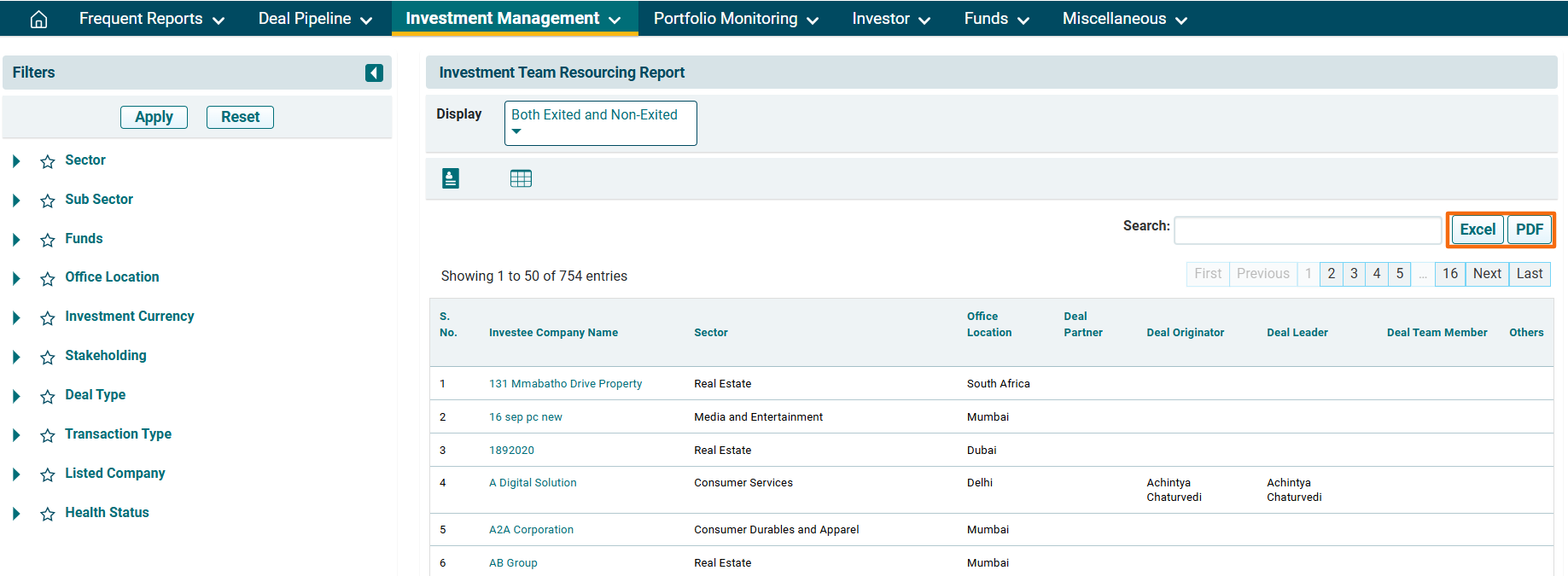Star the Funds filter
The height and width of the screenshot is (576, 1568).
tap(48, 240)
